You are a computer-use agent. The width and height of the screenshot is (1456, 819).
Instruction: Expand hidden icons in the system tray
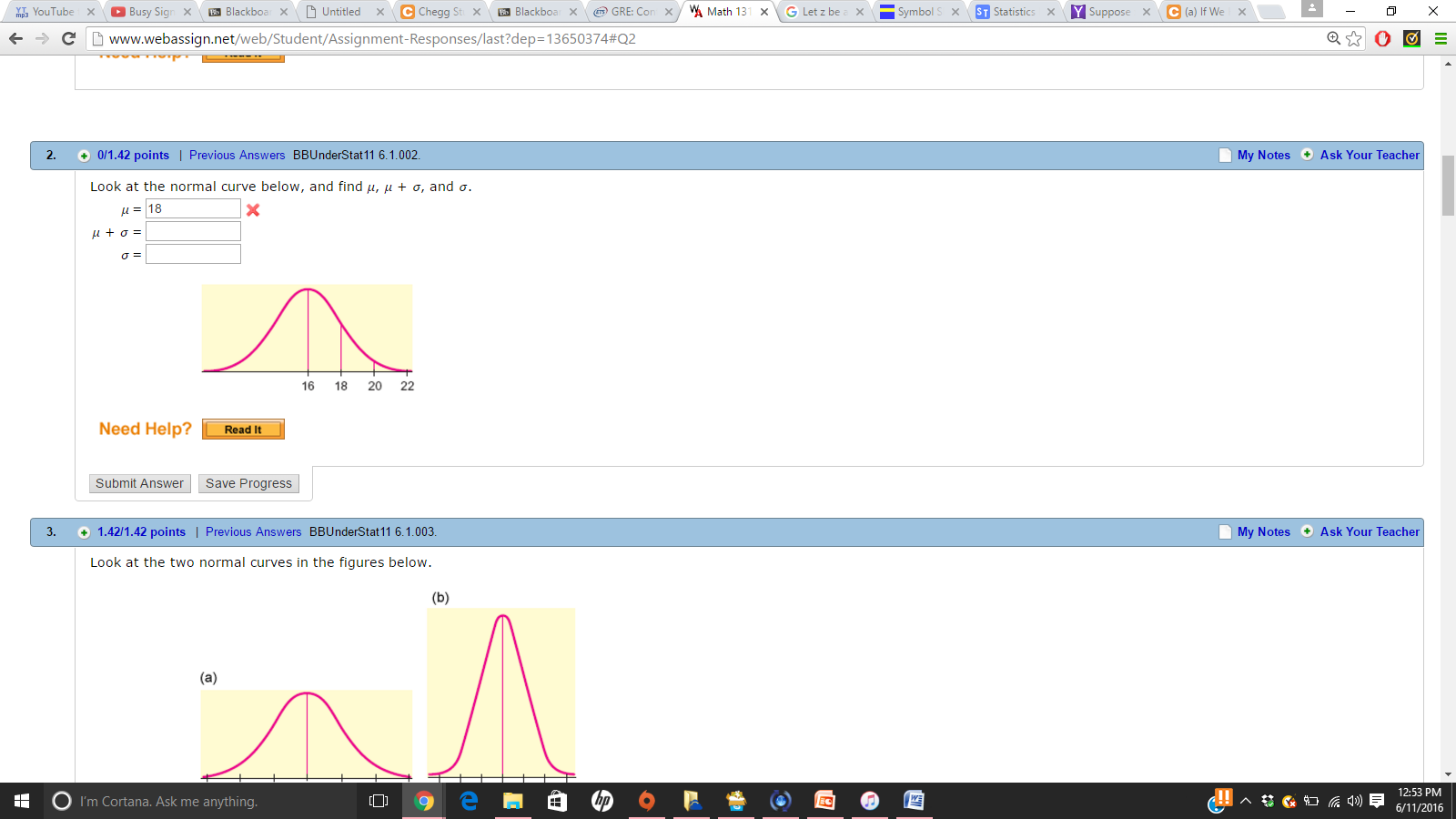[x=1245, y=802]
